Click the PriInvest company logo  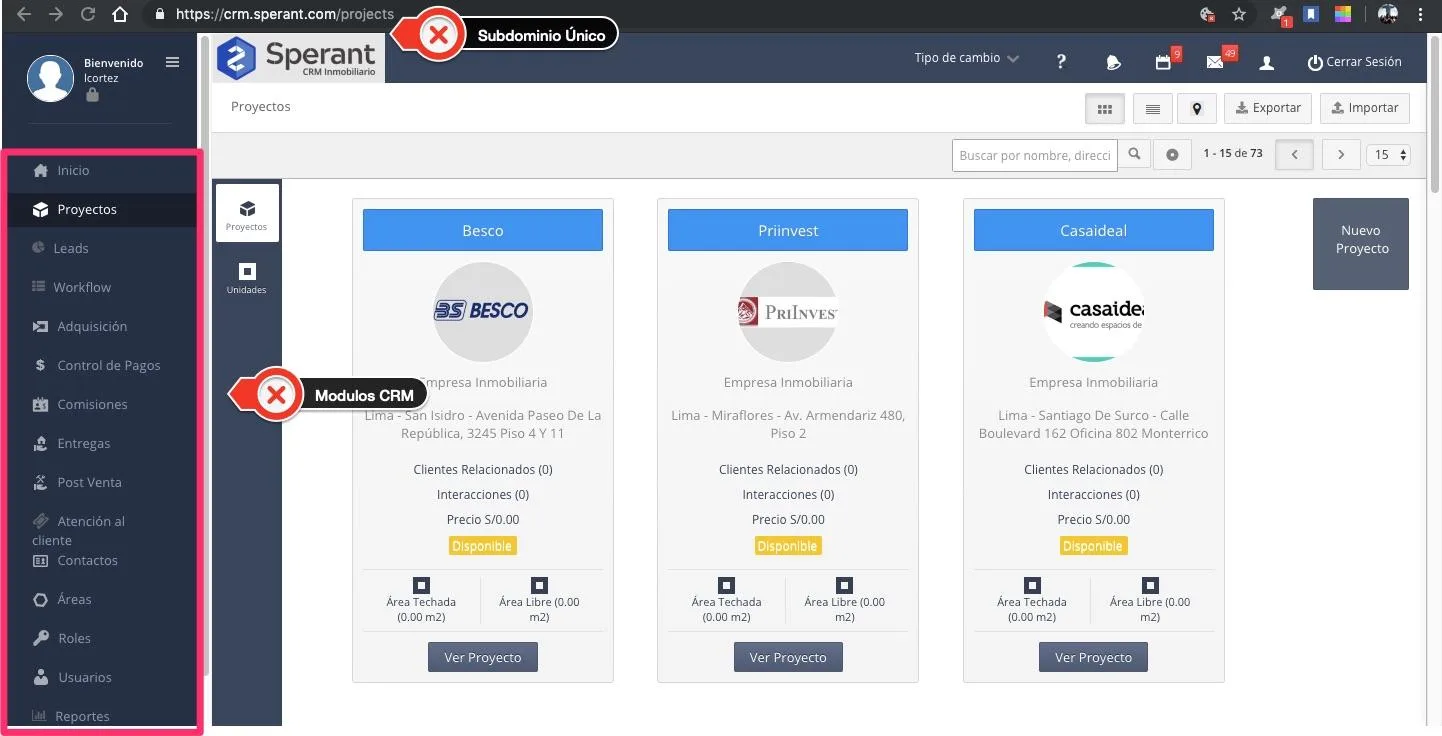click(788, 312)
